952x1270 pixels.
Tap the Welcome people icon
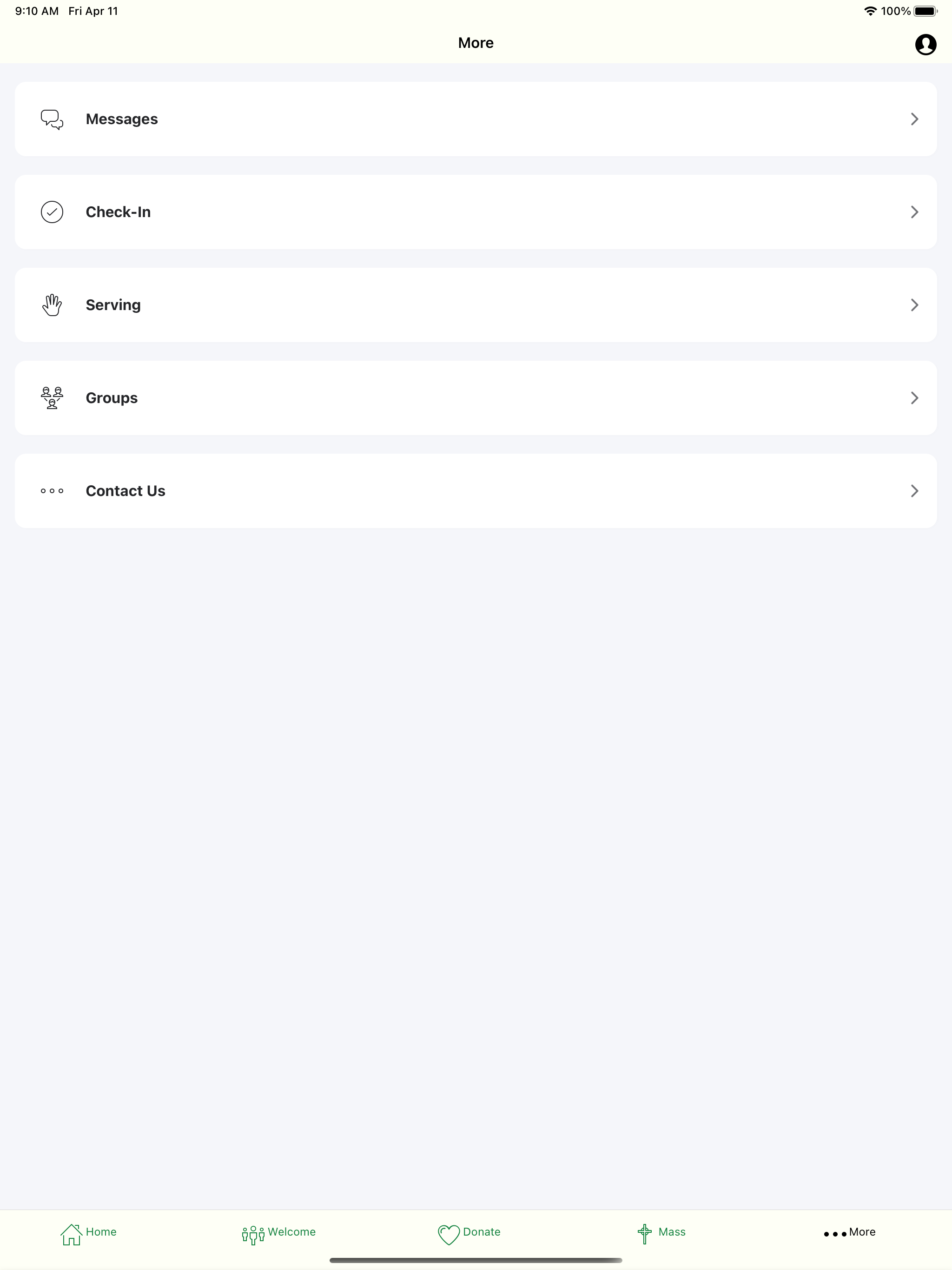[x=253, y=1235]
